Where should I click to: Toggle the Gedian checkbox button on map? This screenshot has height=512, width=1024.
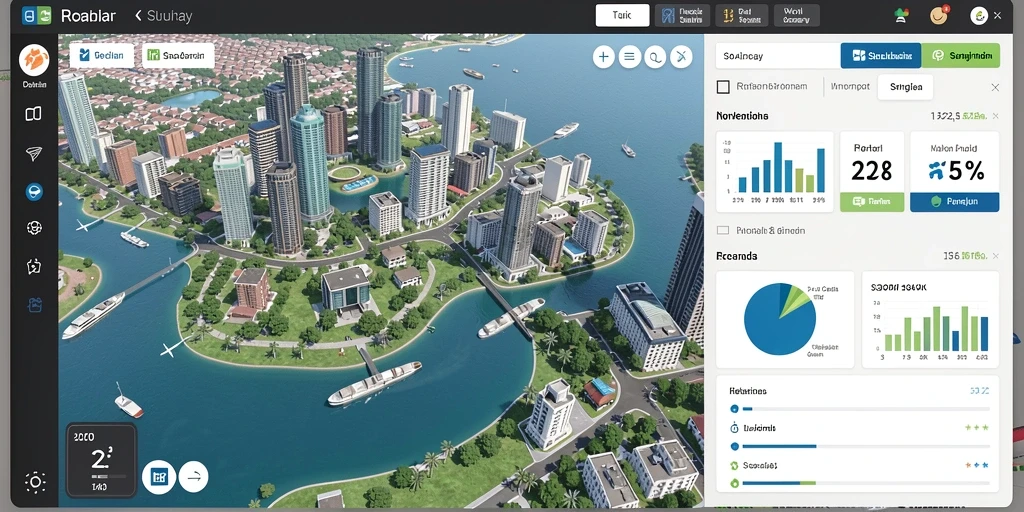pyautogui.click(x=101, y=56)
